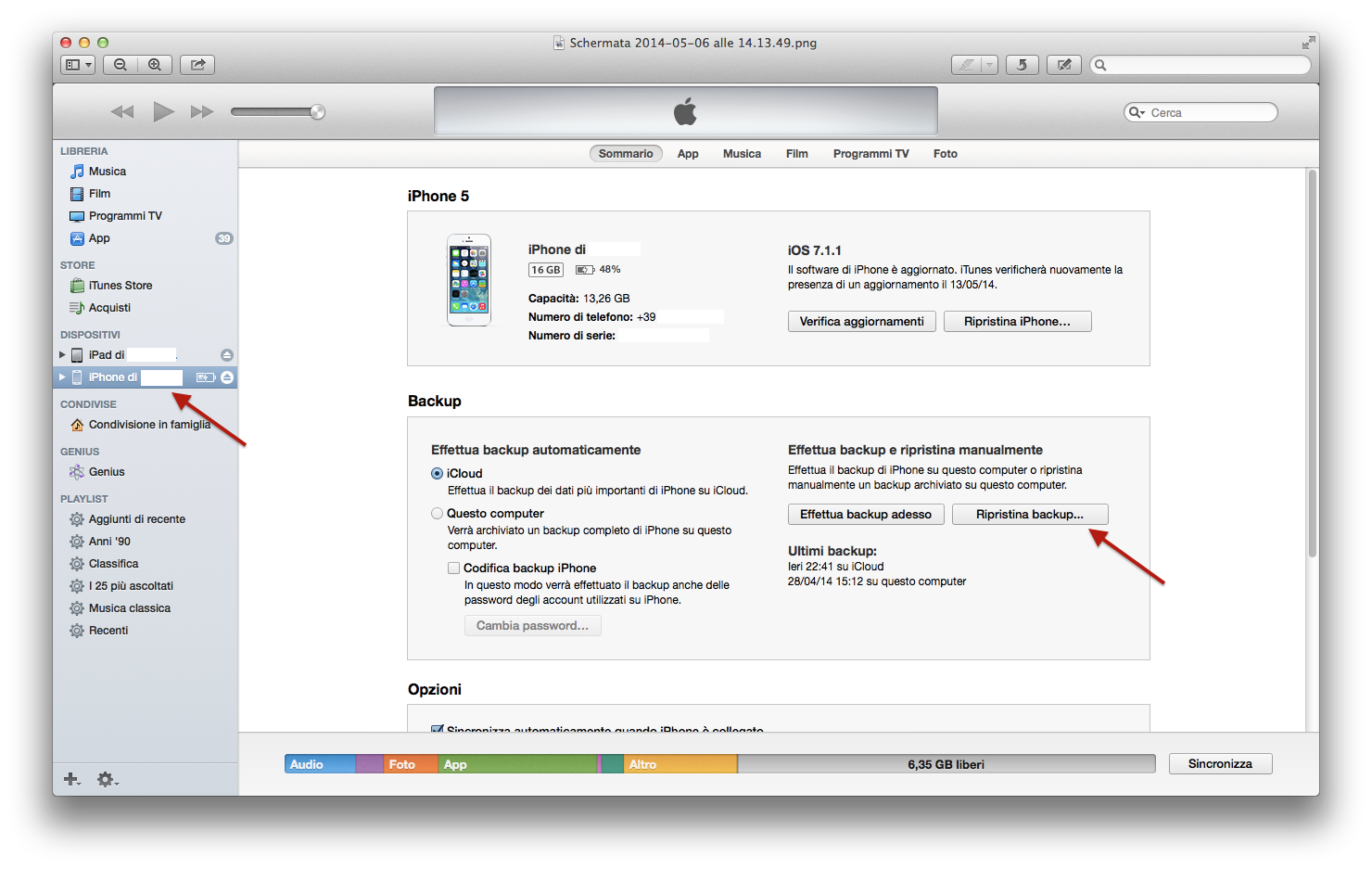
Task: Click the orange Foto capacity segment
Action: [410, 764]
